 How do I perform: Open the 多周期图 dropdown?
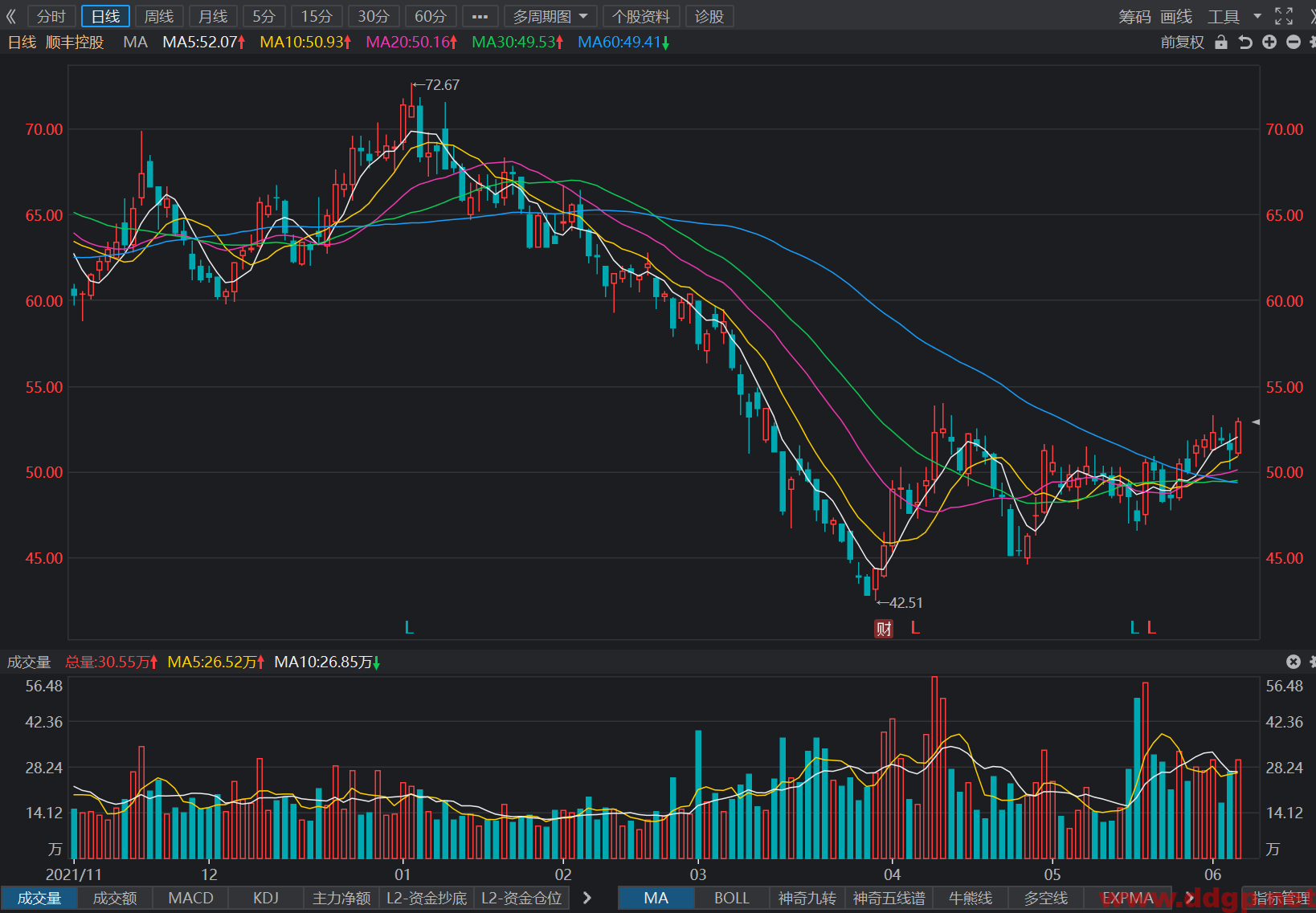tap(551, 16)
